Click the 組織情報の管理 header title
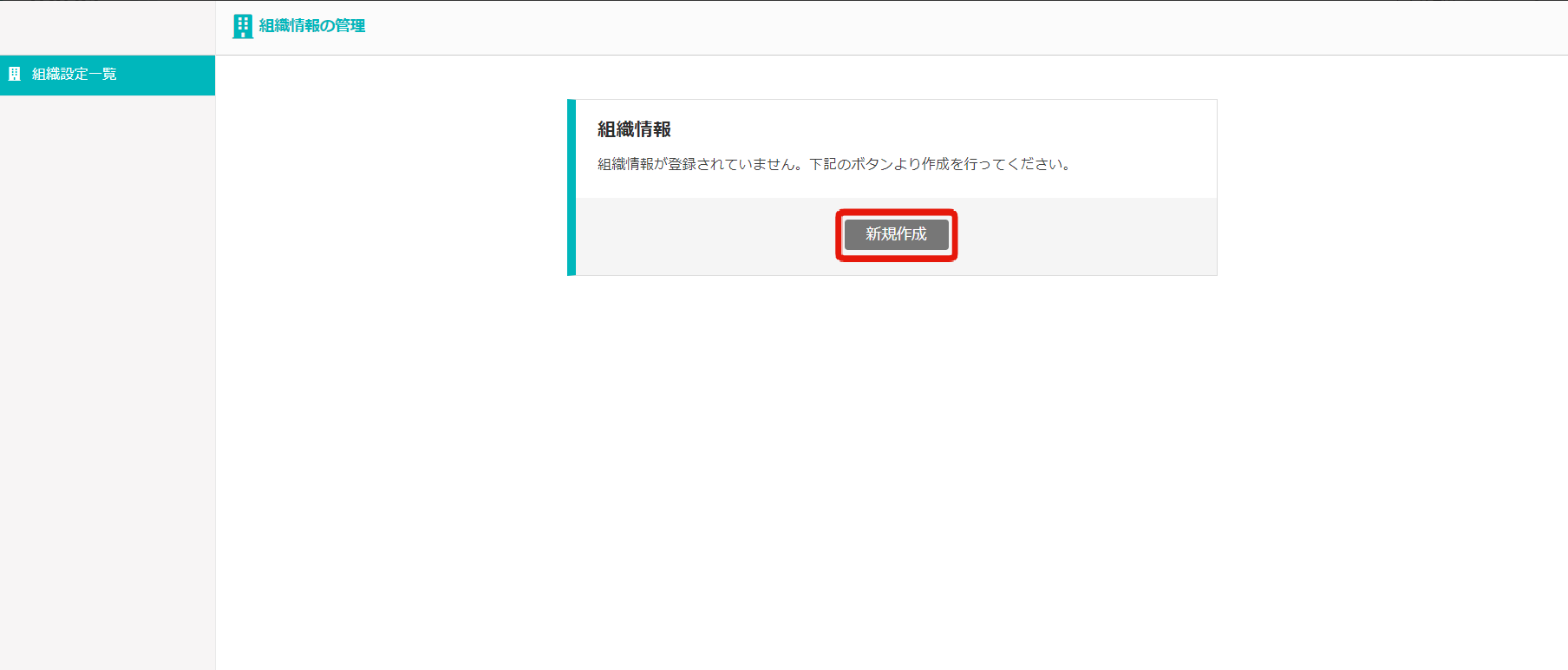The image size is (1568, 670). tap(312, 26)
